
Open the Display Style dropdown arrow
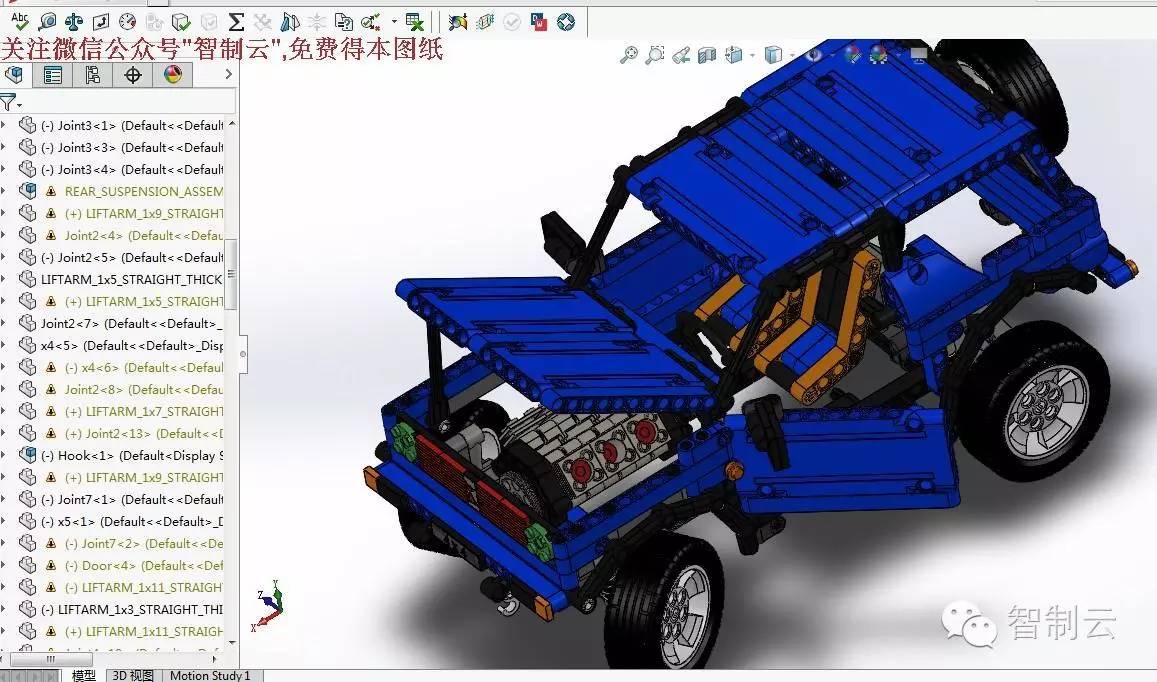(x=792, y=55)
